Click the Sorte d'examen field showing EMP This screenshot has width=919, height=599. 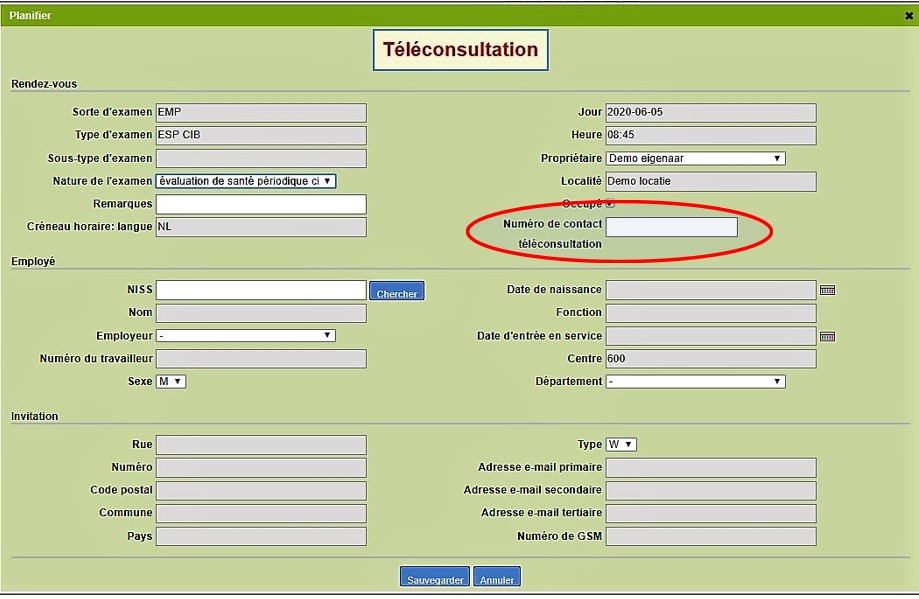point(261,113)
